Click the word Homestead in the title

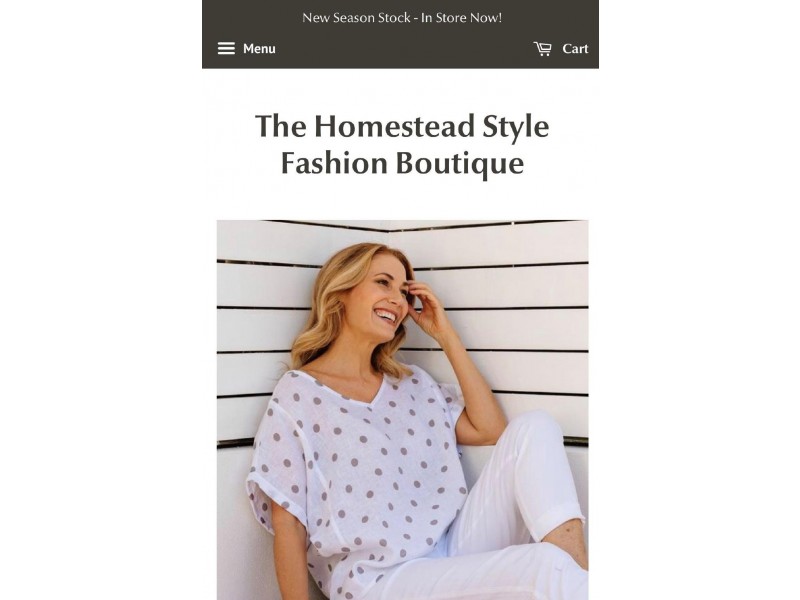coord(394,126)
